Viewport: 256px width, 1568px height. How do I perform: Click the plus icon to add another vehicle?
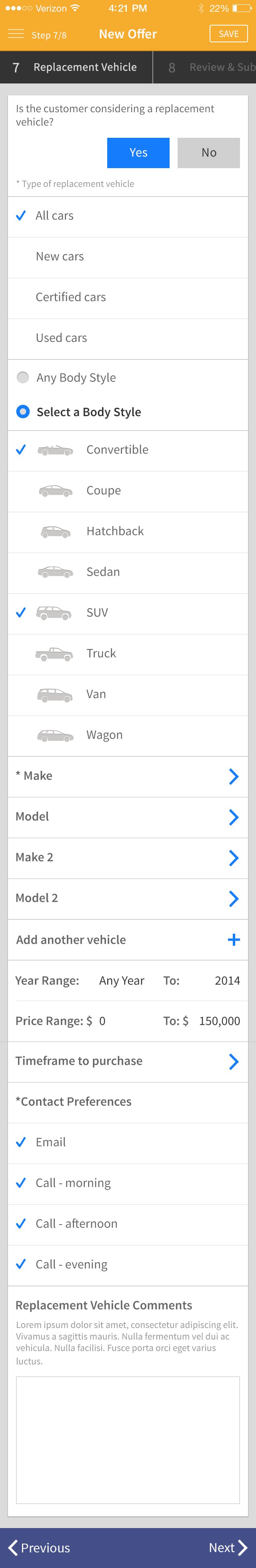[x=234, y=940]
